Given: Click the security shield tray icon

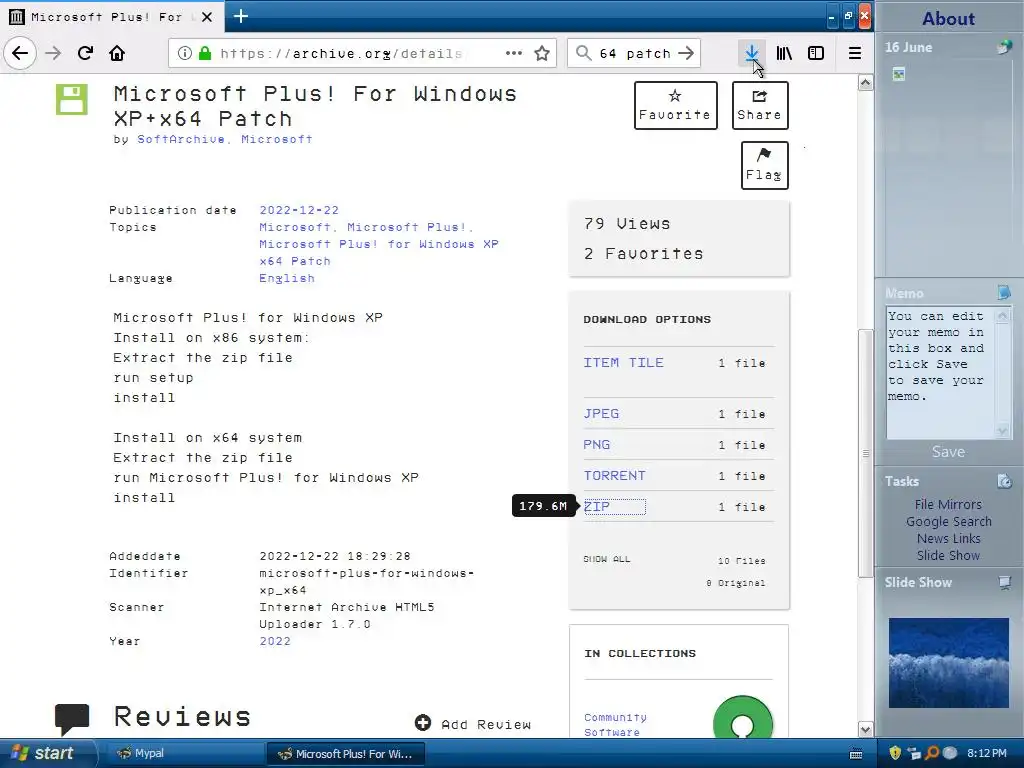Looking at the screenshot, I should click(x=895, y=753).
